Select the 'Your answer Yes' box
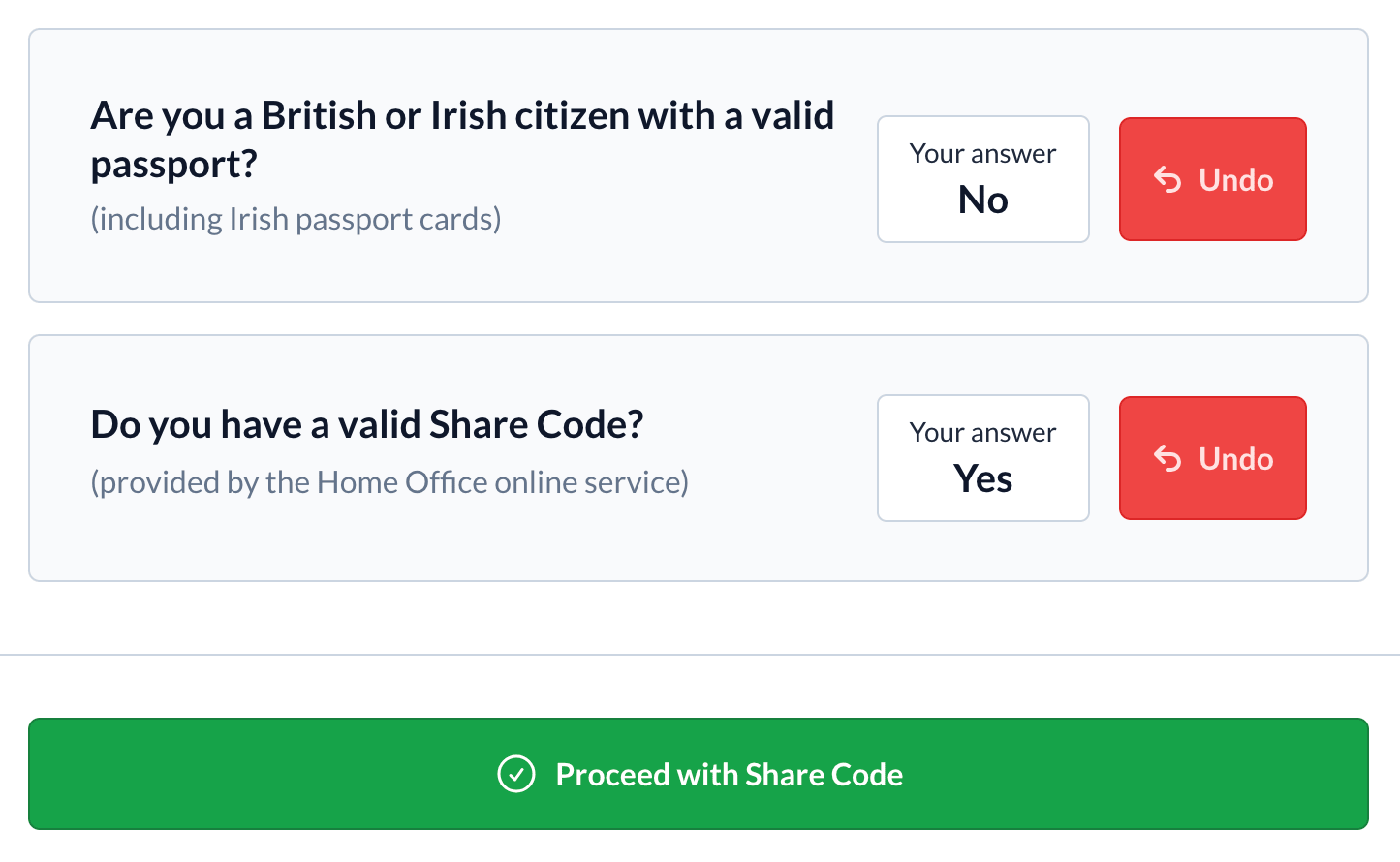 click(x=983, y=458)
